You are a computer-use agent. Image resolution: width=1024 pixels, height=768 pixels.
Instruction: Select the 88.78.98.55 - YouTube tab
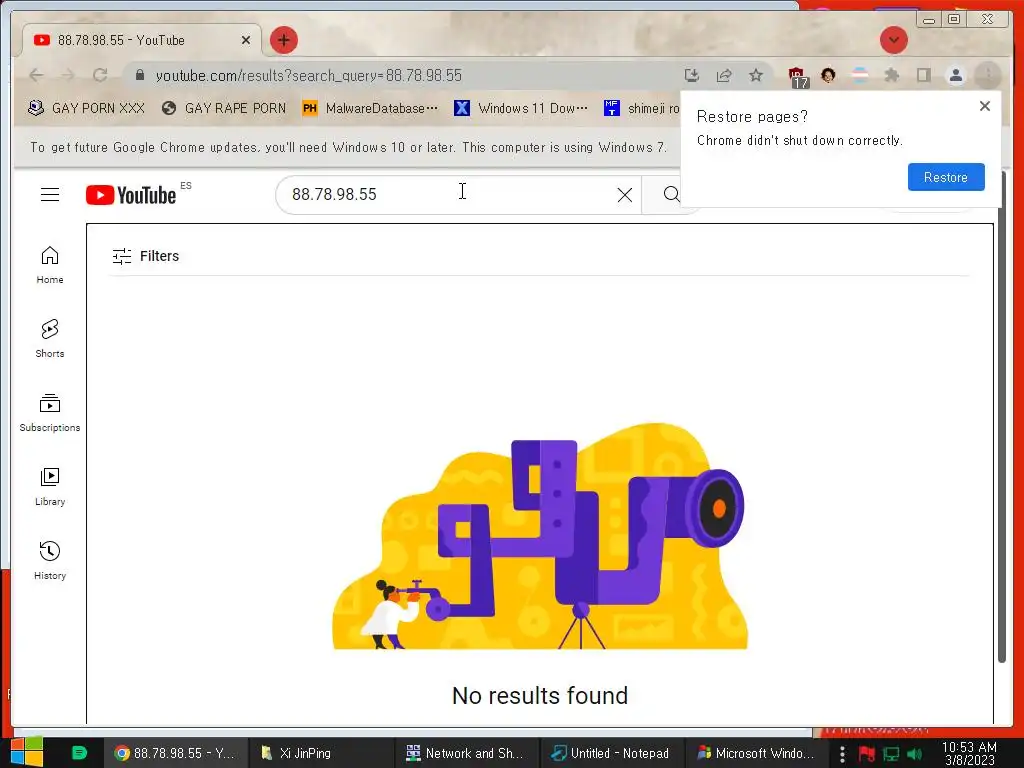tap(141, 40)
